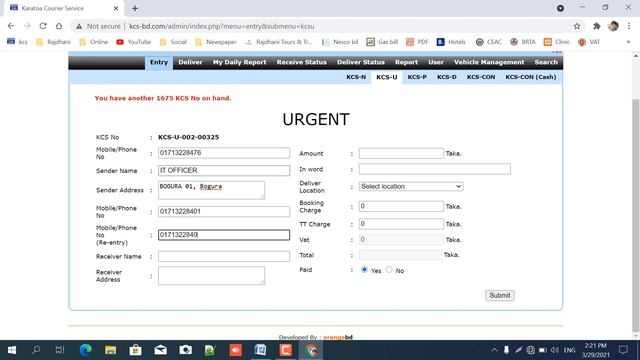The width and height of the screenshot is (640, 360).
Task: Open the Chrome profile avatar
Action: point(613,26)
